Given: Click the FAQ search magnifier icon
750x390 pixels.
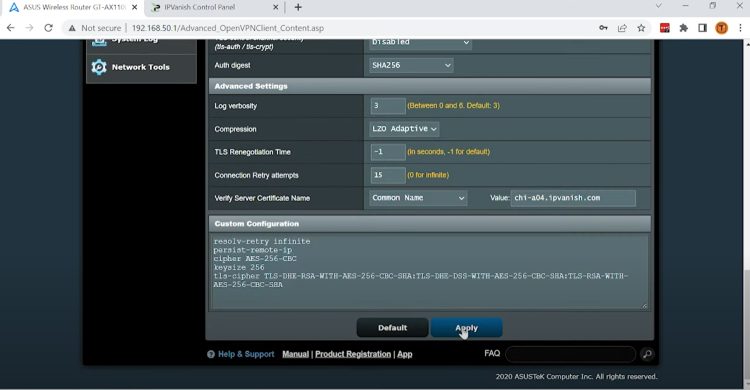Looking at the screenshot, I should tap(647, 354).
